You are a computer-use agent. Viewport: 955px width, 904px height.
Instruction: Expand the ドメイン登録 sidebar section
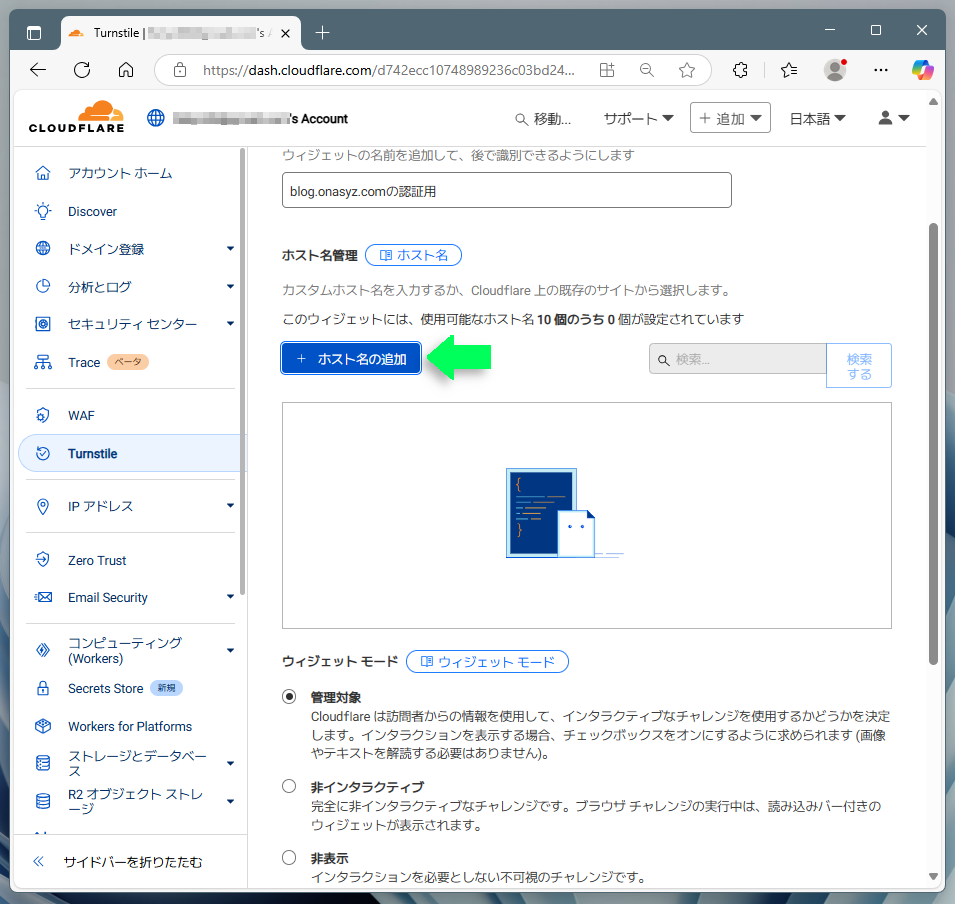(x=230, y=249)
